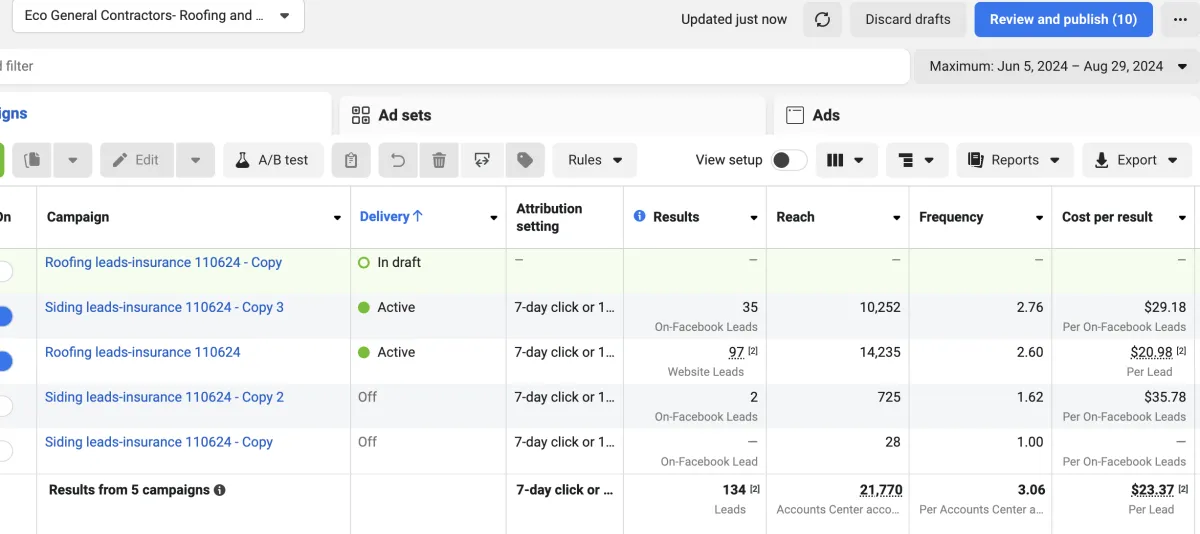Expand the Edit button dropdown arrow
The height and width of the screenshot is (534, 1200).
point(195,160)
